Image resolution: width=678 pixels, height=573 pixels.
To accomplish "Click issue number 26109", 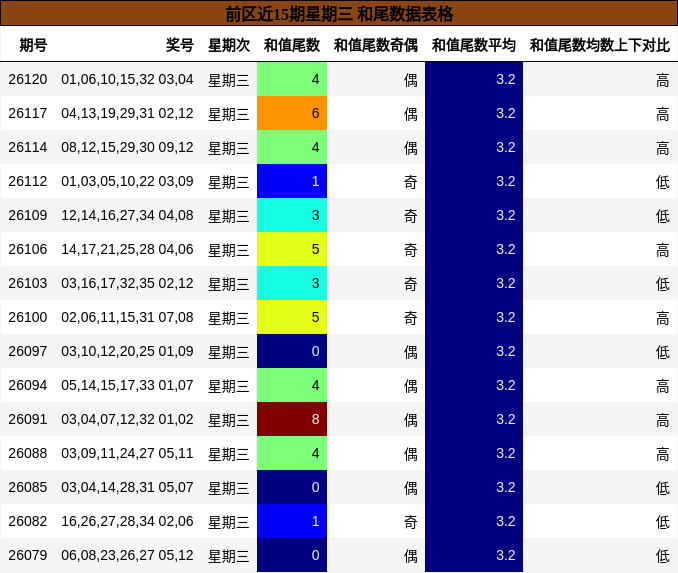I will pos(28,215).
